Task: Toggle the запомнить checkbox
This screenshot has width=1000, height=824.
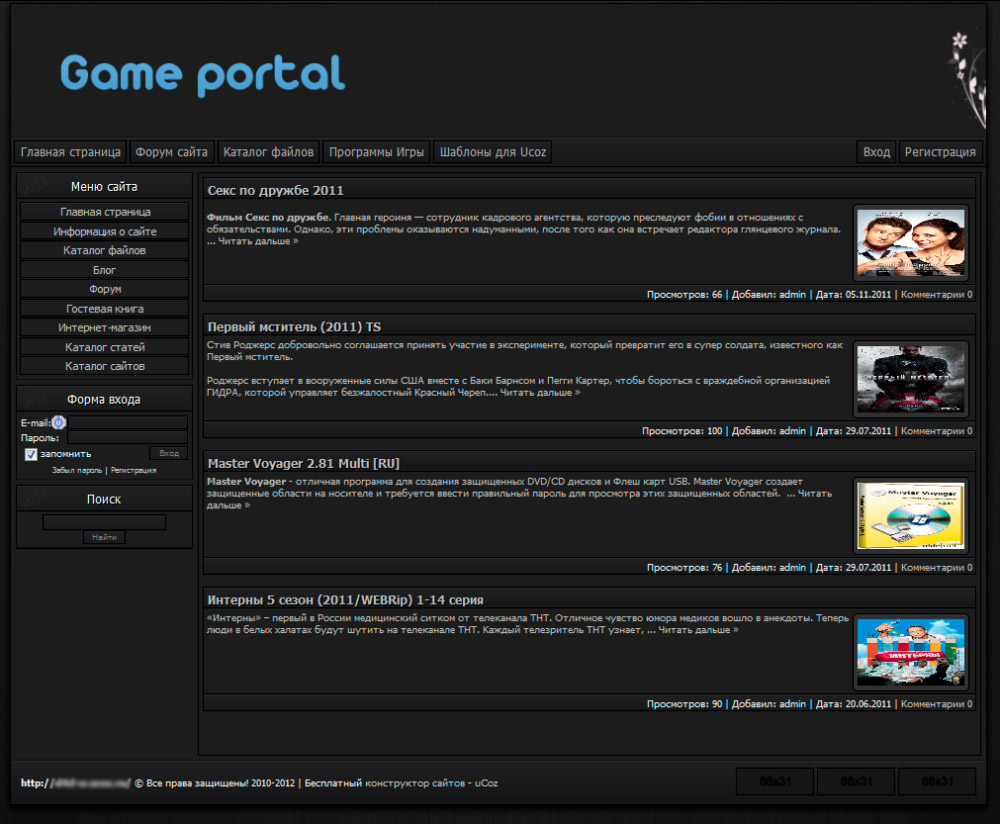Action: click(x=31, y=454)
